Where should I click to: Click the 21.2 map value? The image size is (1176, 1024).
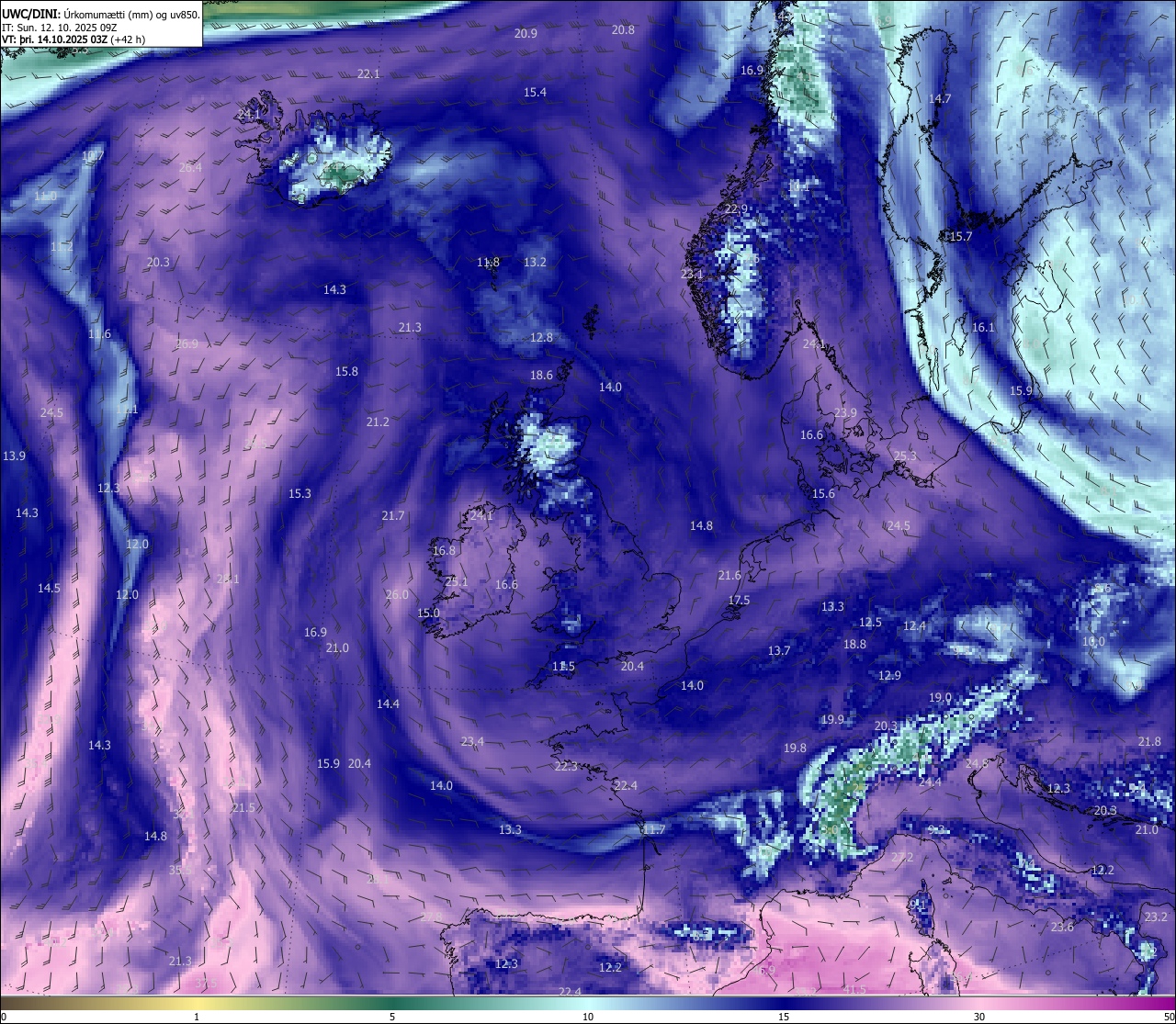[378, 422]
